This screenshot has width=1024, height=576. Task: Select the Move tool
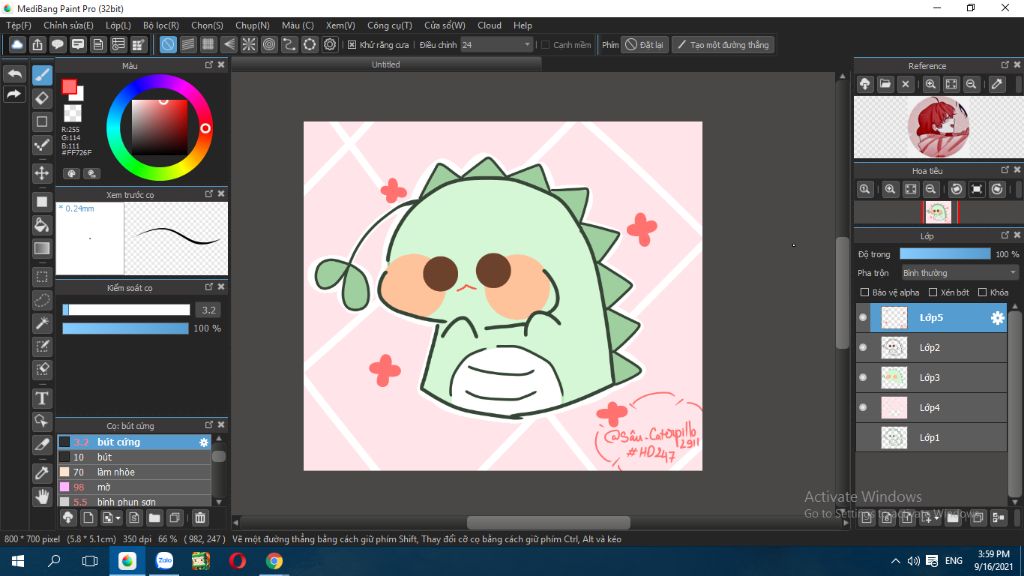[42, 173]
